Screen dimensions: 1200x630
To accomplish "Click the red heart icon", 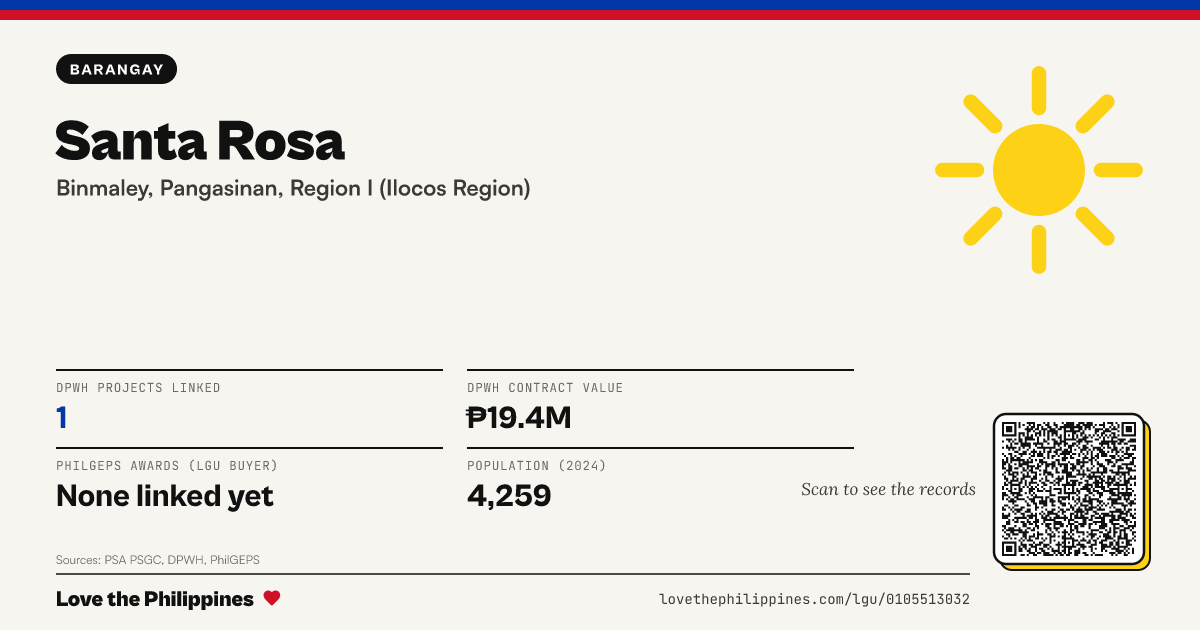I will (x=272, y=598).
